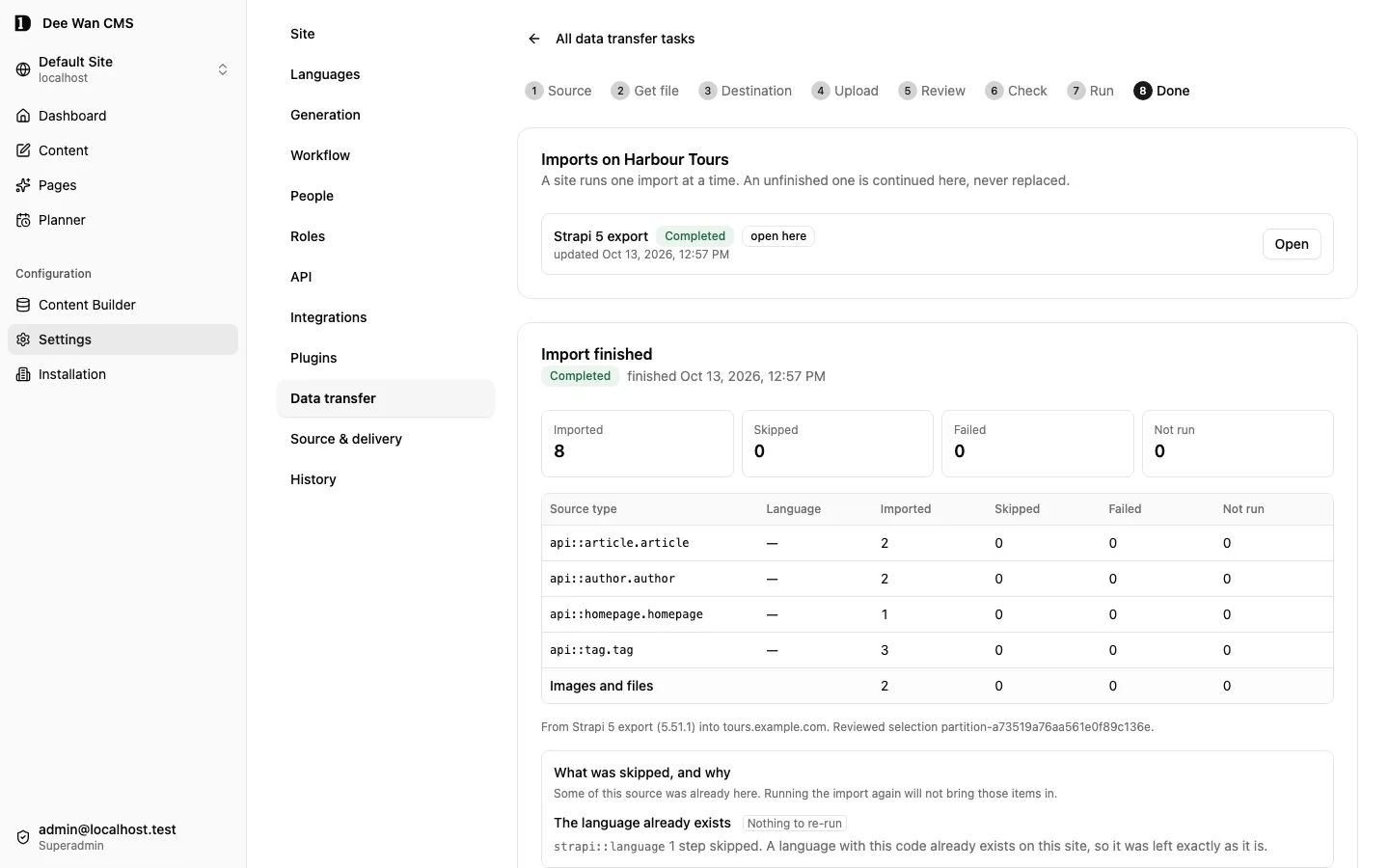1389x868 pixels.
Task: Click the Completed badge under Import finished
Action: [x=581, y=376]
